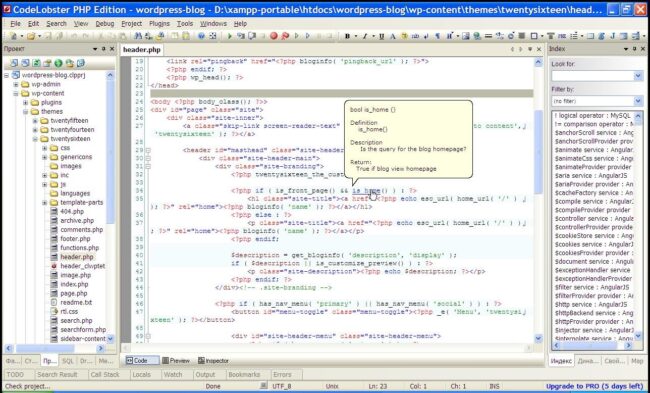Viewport: 650px width, 393px height.
Task: Click the horizontal rule toolbar icon
Action: click(x=488, y=36)
